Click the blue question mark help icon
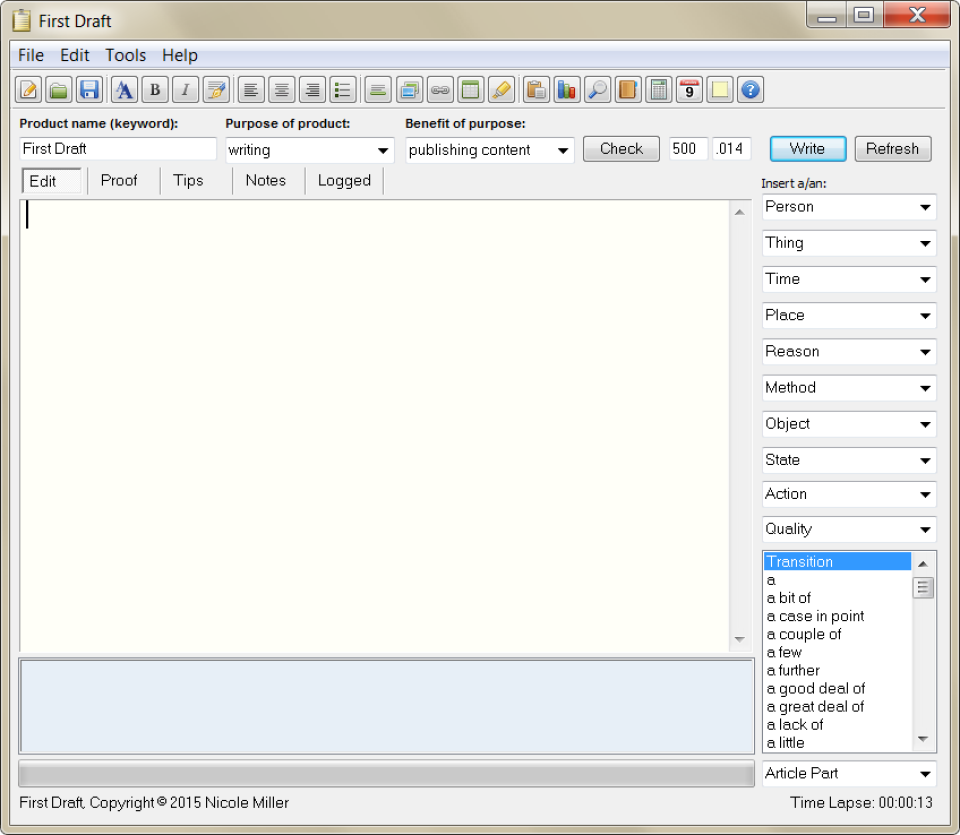The width and height of the screenshot is (960, 835). pyautogui.click(x=750, y=90)
